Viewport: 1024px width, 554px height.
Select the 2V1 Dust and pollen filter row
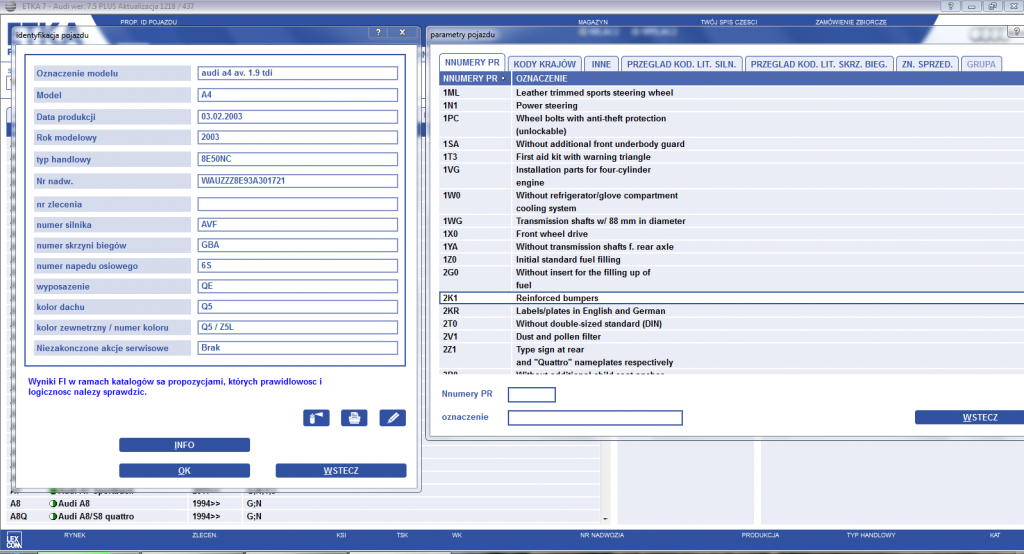731,337
